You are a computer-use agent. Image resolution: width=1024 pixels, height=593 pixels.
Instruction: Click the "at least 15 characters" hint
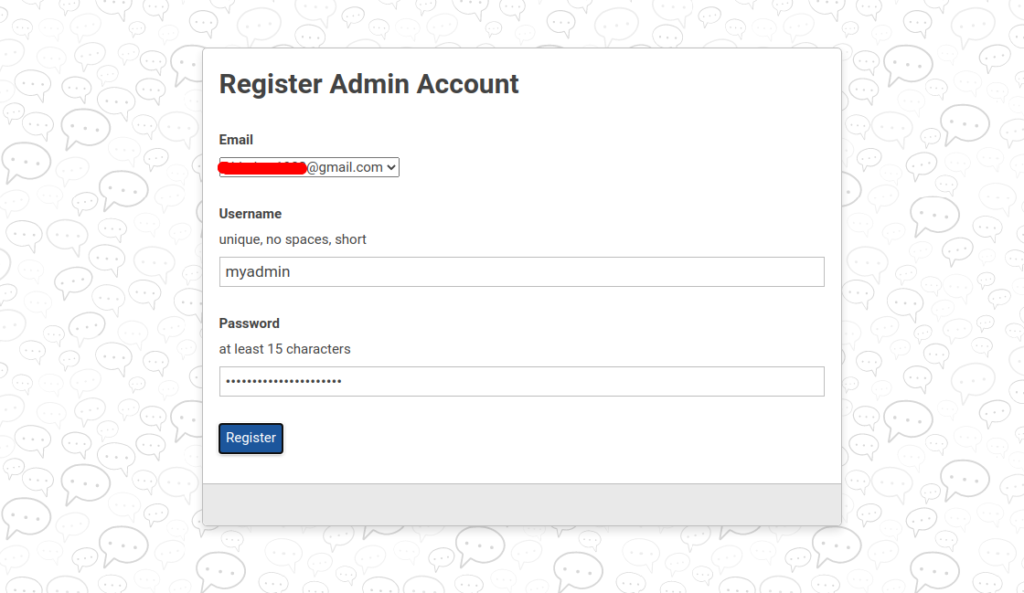[x=284, y=349]
